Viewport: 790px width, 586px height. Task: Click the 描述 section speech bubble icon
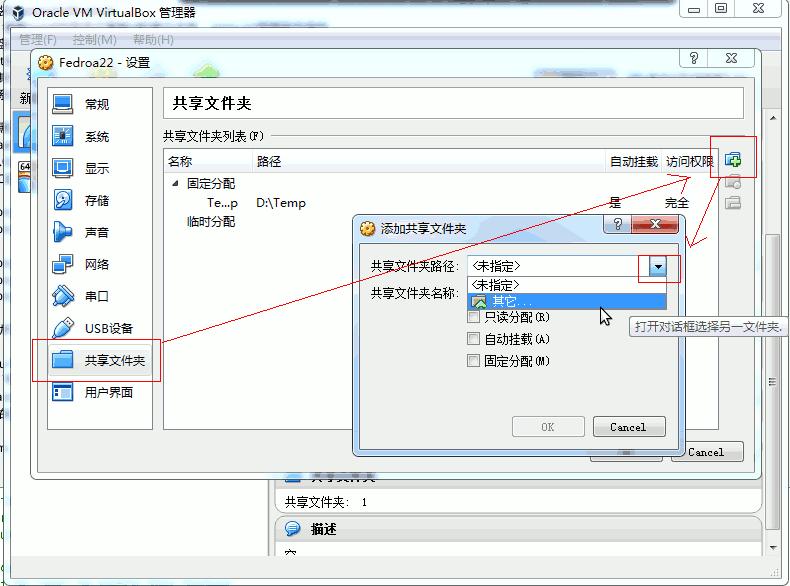292,529
